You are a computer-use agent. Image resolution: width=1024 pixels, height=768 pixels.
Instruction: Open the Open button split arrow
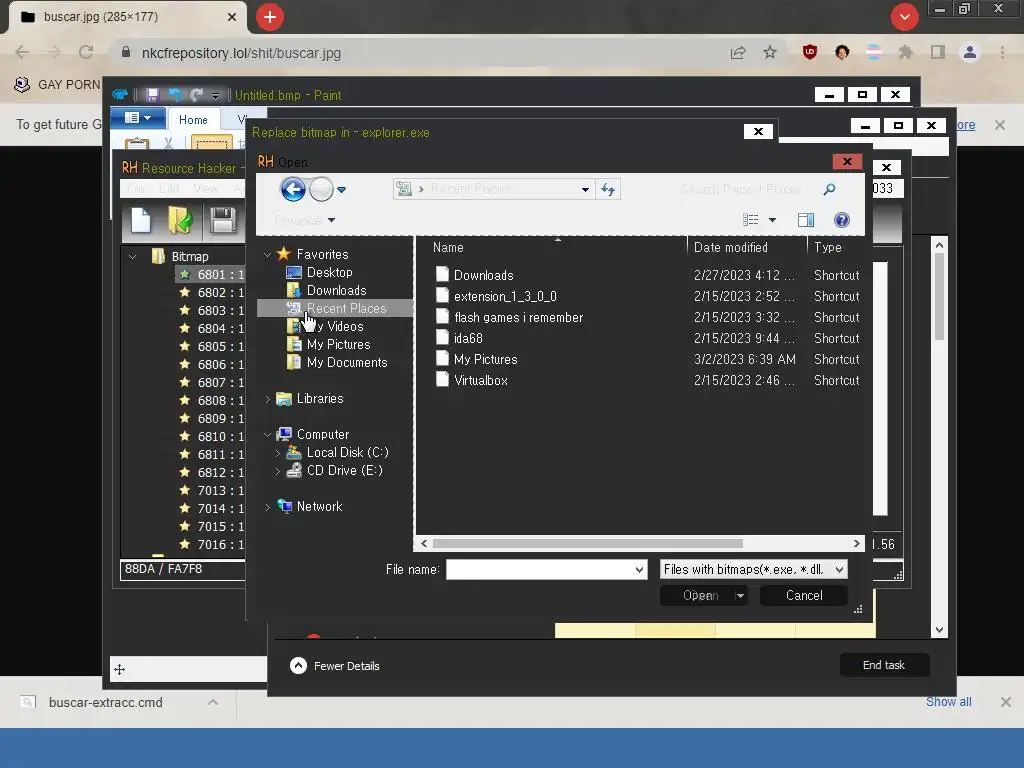pyautogui.click(x=741, y=596)
